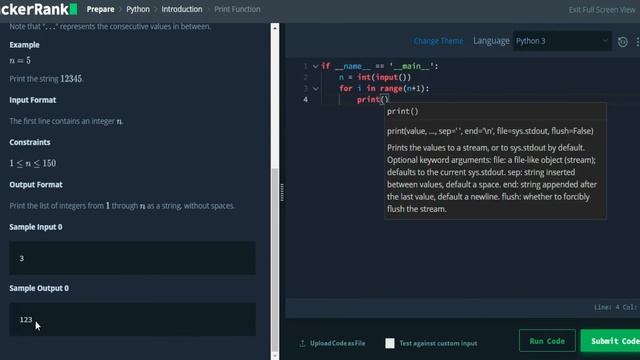
Task: Click the problem panel scroll up arrow
Action: pyautogui.click(x=275, y=28)
